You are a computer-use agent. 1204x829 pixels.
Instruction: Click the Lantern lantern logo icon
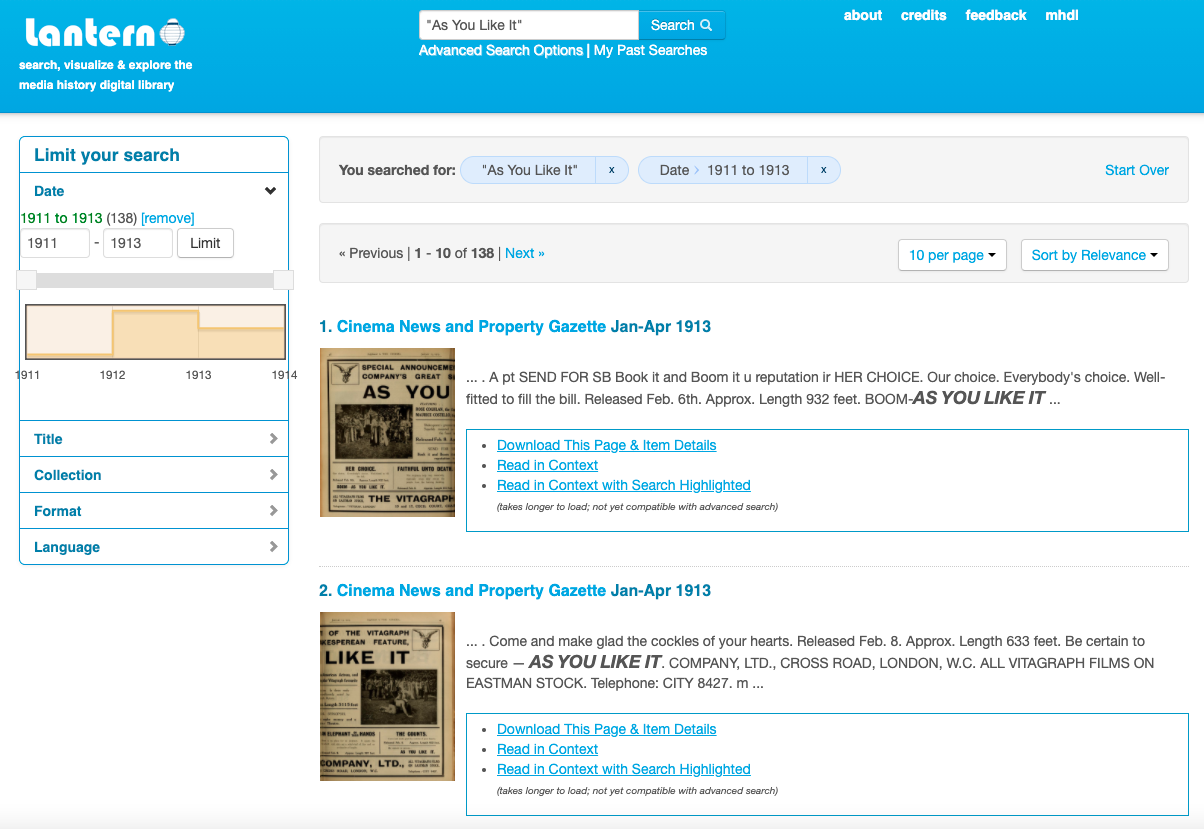[x=173, y=31]
